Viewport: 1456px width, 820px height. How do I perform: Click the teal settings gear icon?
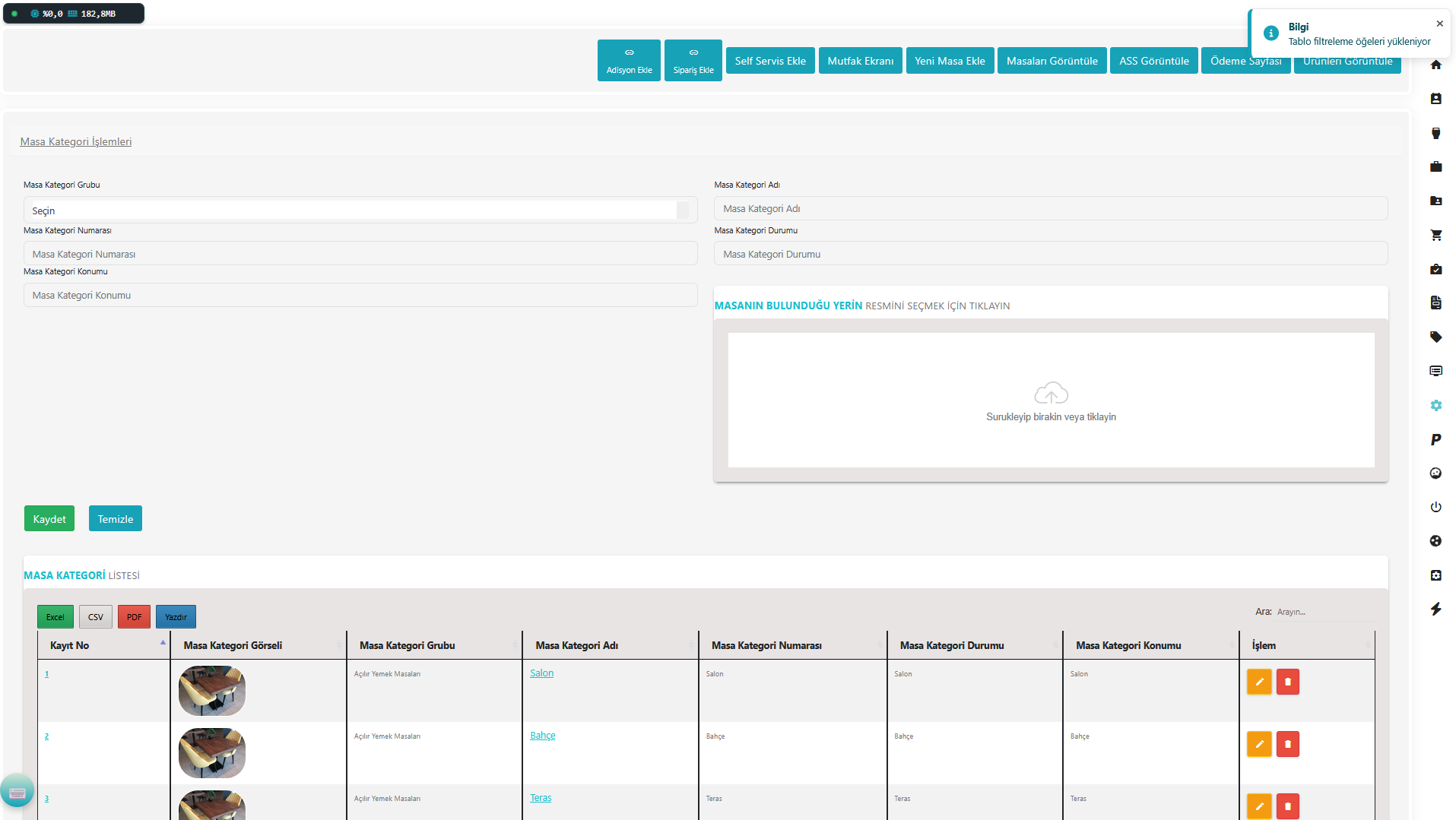pos(1435,405)
